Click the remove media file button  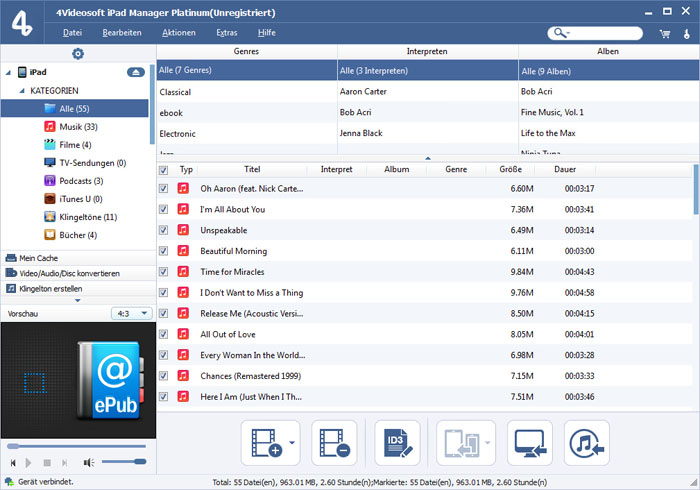click(x=334, y=442)
